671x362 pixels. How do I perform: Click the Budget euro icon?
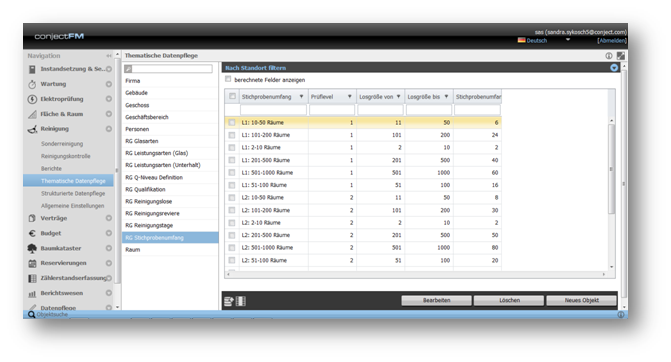click(x=32, y=233)
